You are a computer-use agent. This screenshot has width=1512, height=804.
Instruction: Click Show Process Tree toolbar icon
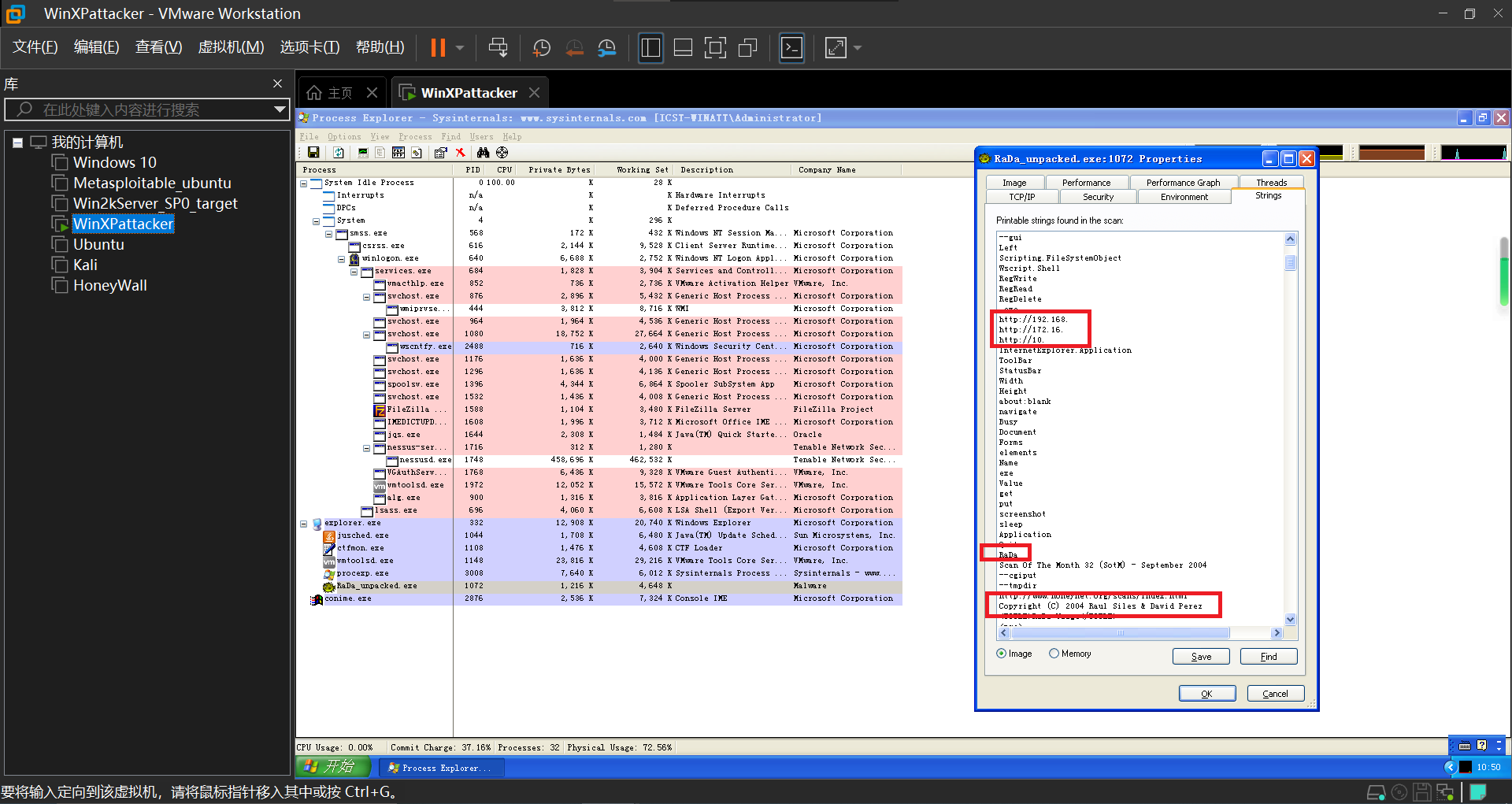tap(380, 153)
